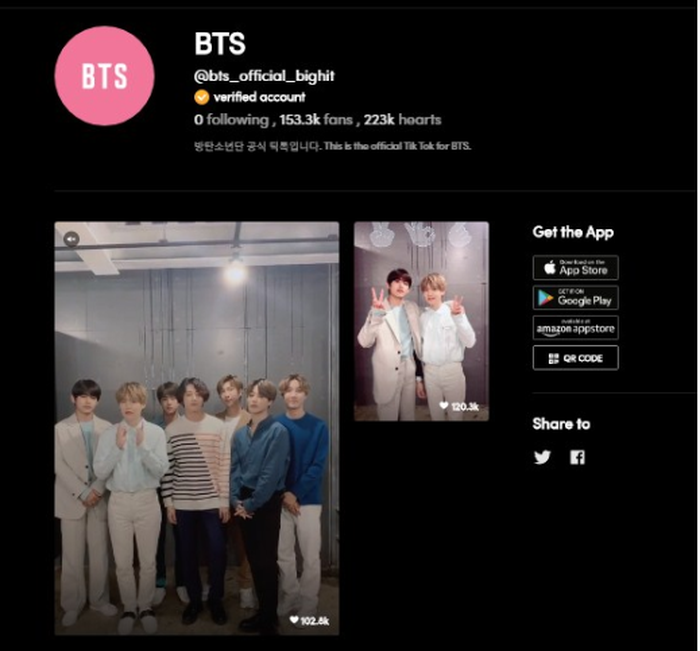Click the 223k hearts count
700x651 pixels.
coord(402,120)
